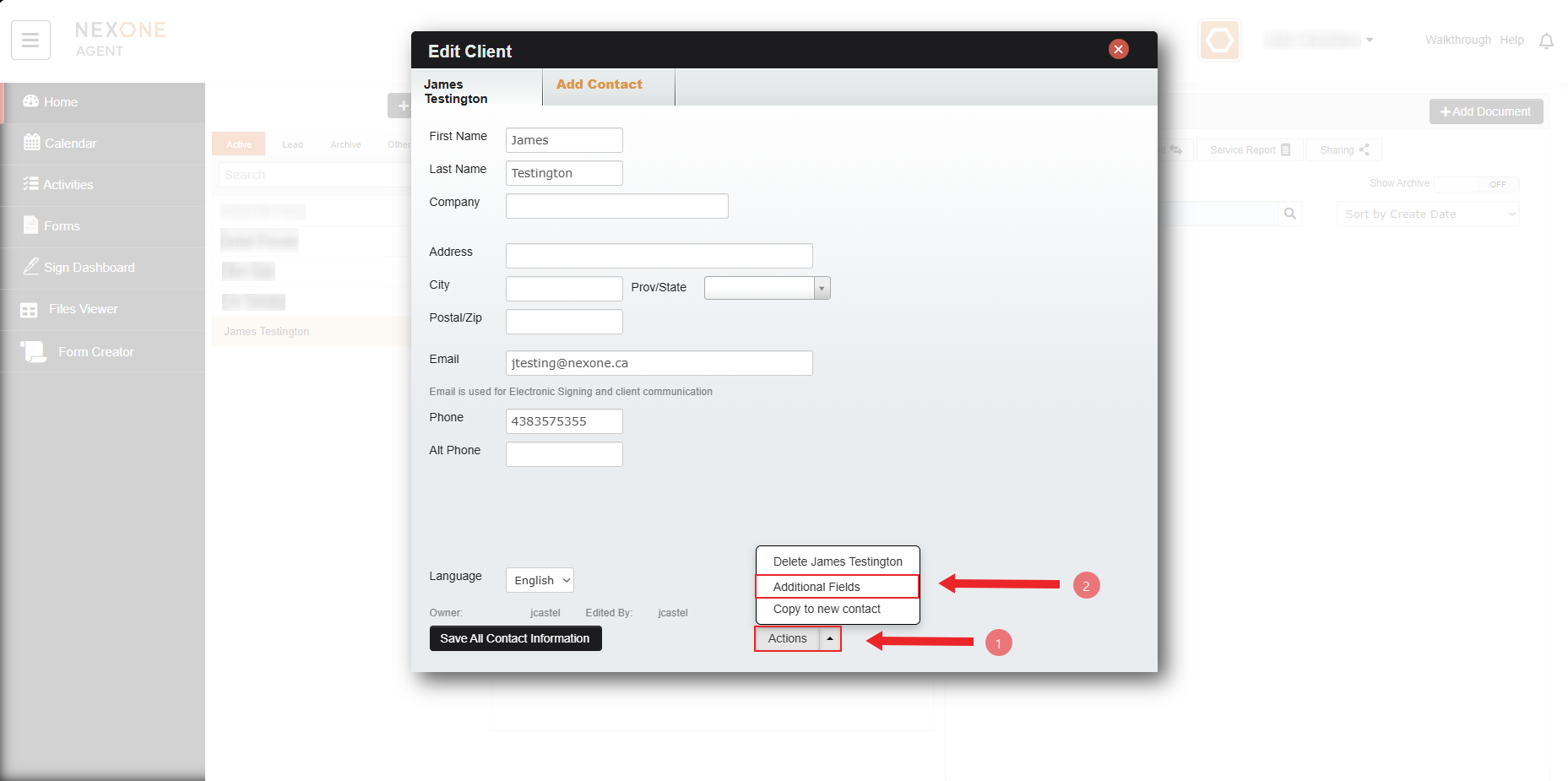This screenshot has width=1568, height=781.
Task: Open the notifications bell icon
Action: (x=1546, y=41)
